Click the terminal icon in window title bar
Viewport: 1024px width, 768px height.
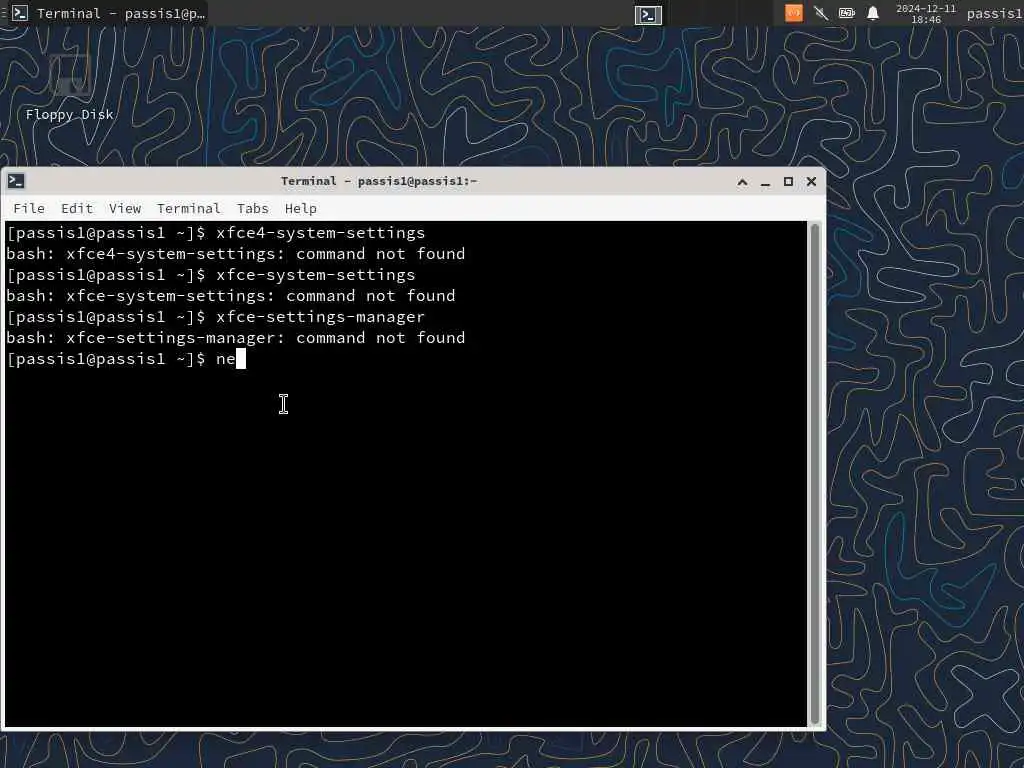(16, 181)
